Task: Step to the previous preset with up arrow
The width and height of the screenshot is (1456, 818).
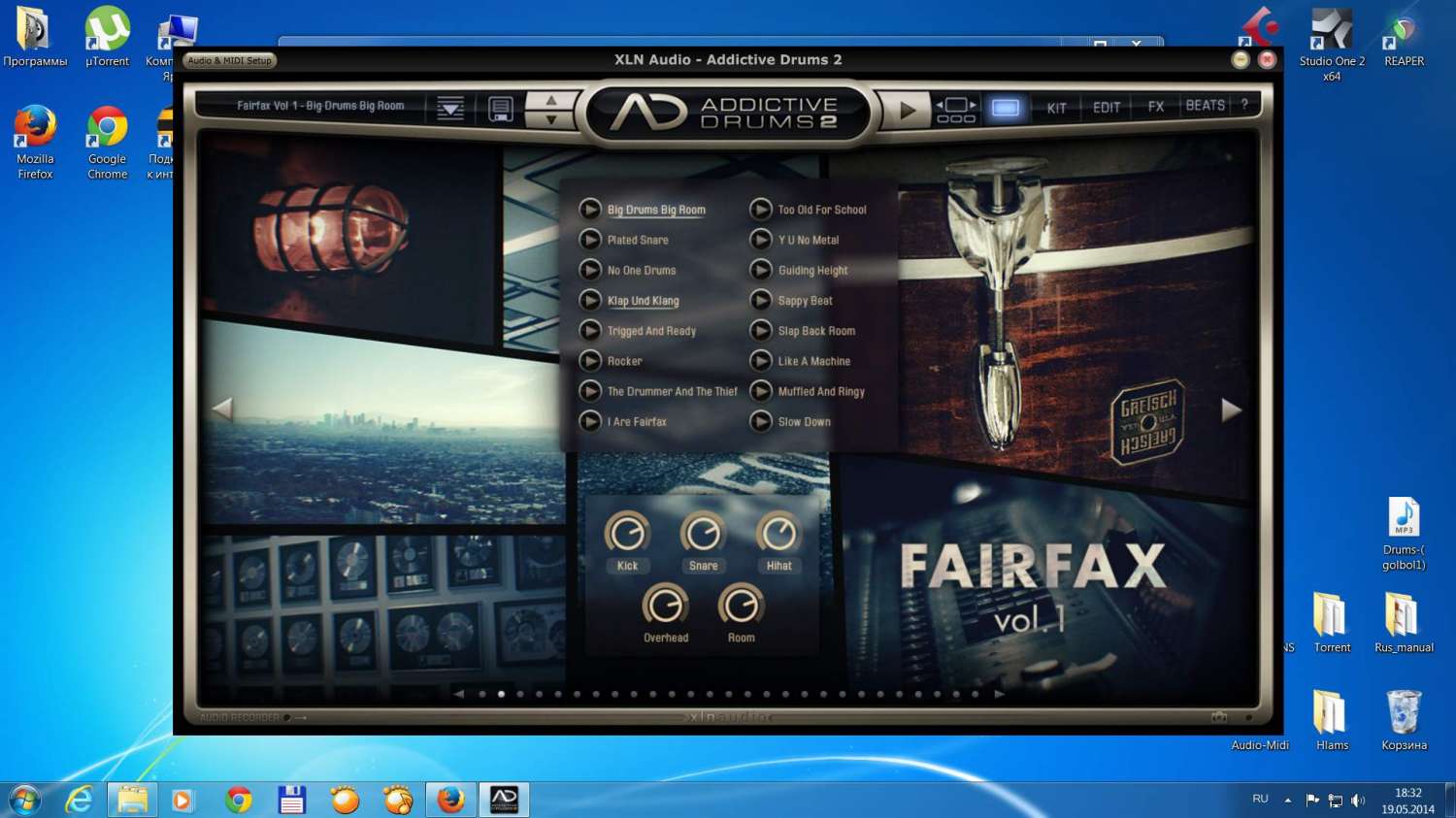Action: 550,100
